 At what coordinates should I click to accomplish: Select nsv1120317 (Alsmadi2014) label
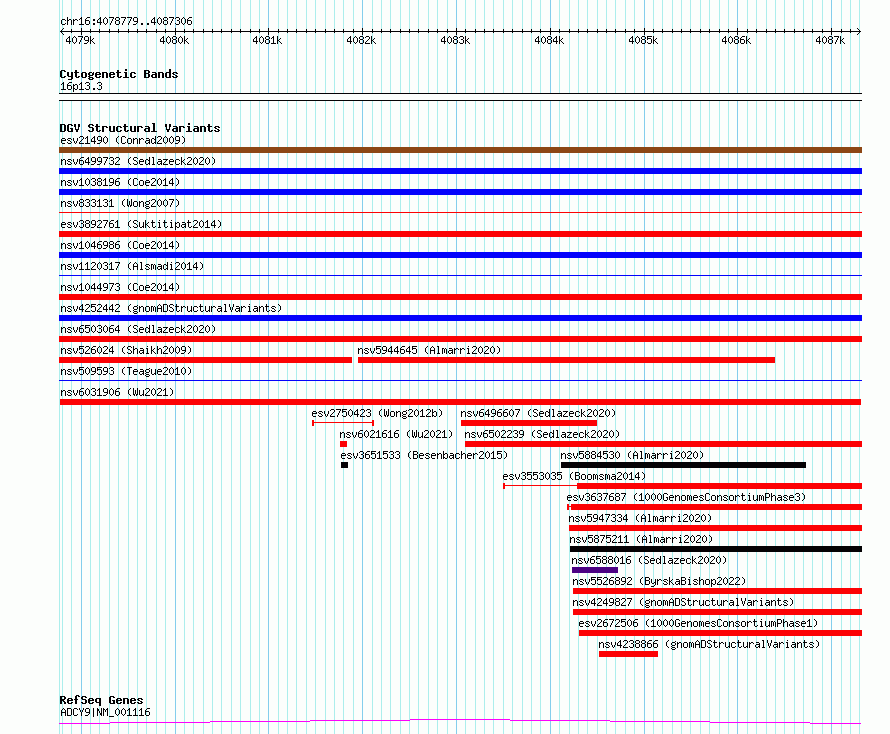coord(132,266)
